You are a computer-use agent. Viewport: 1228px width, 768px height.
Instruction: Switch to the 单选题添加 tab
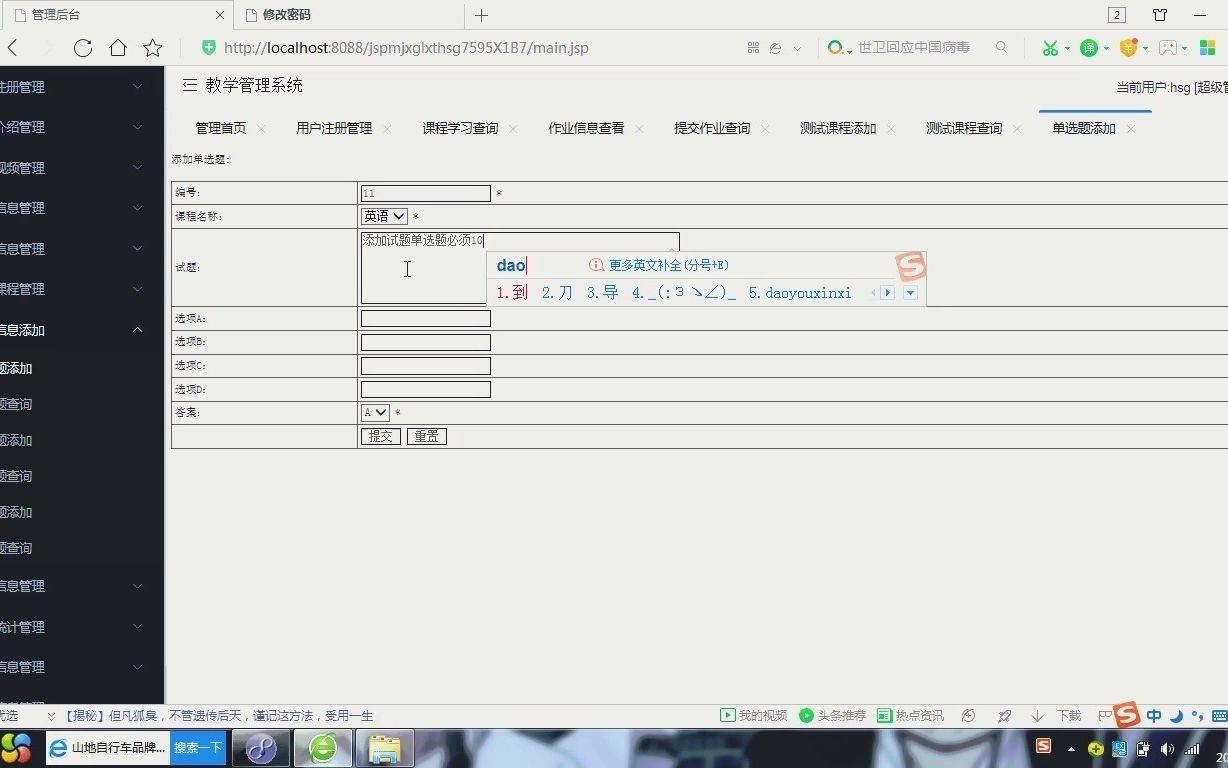1082,128
